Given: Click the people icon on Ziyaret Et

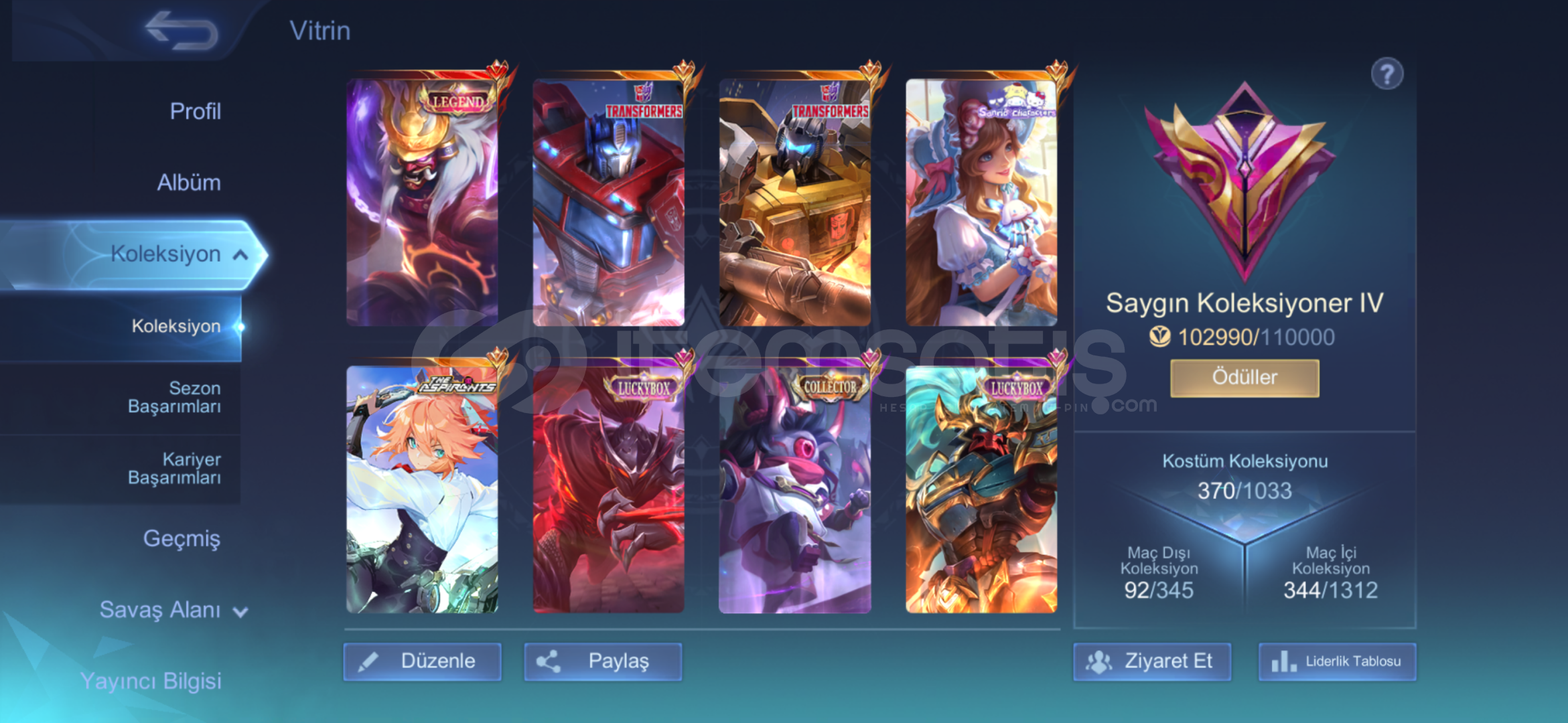Looking at the screenshot, I should pyautogui.click(x=1098, y=661).
